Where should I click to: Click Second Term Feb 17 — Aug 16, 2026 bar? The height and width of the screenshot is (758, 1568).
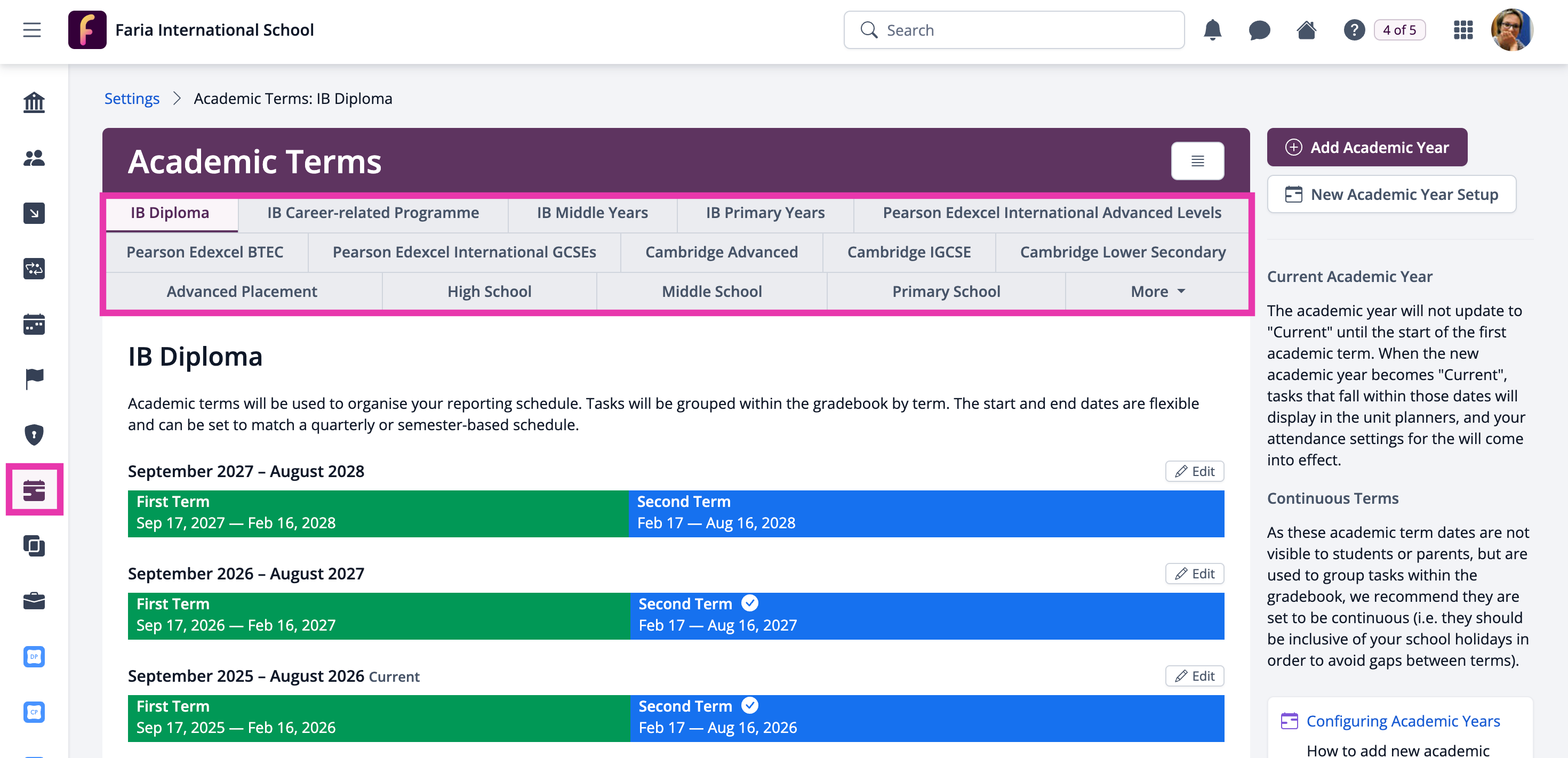coord(927,718)
